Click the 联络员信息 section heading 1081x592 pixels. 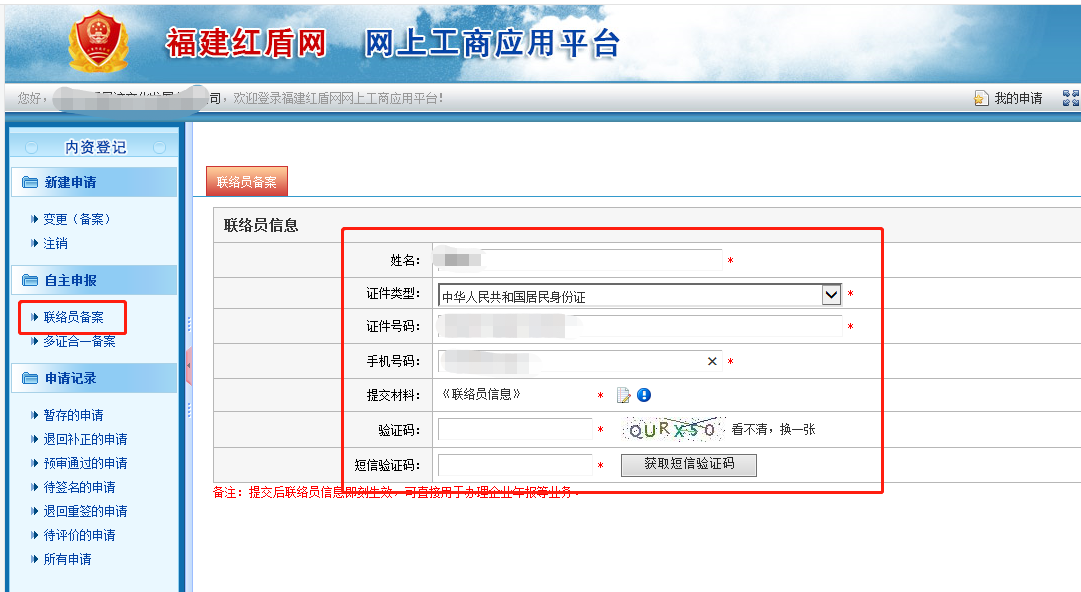click(x=261, y=225)
